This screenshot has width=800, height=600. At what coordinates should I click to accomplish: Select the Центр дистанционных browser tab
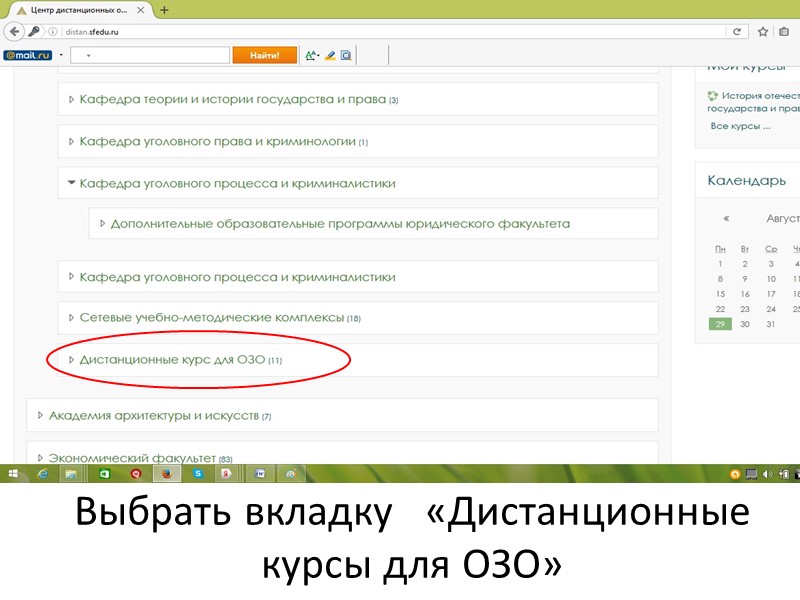77,10
